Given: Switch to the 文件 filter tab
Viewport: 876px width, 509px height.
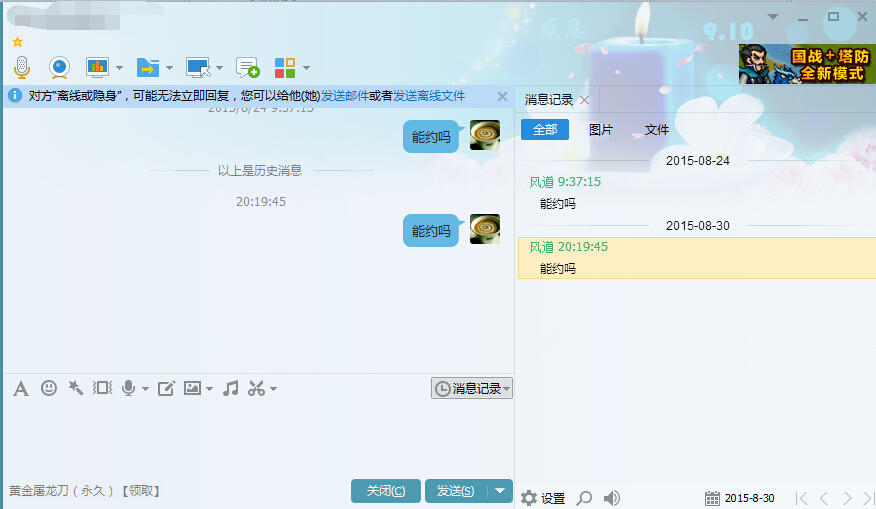Looking at the screenshot, I should pos(657,130).
